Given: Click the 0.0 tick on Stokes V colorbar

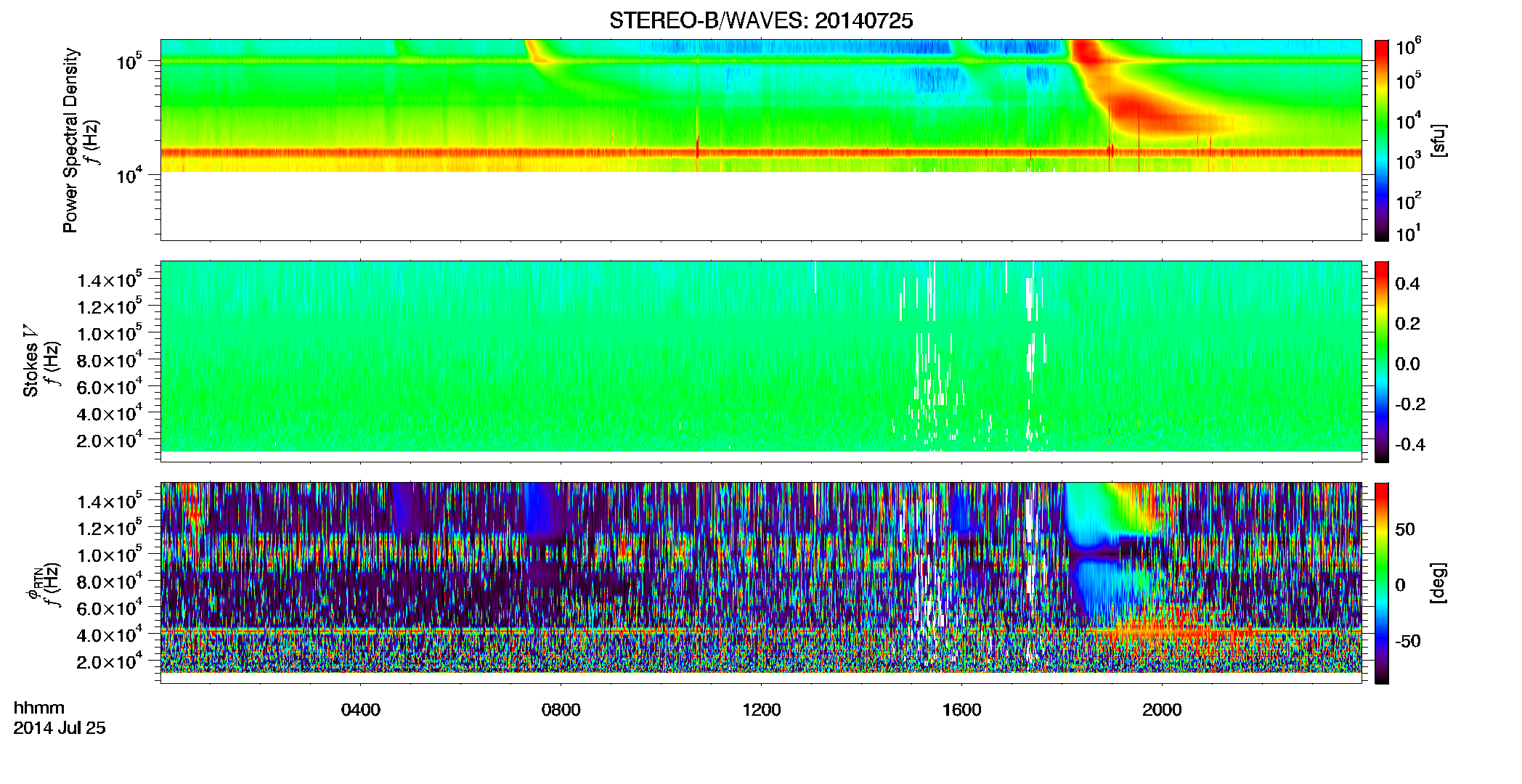Looking at the screenshot, I should [x=1407, y=364].
